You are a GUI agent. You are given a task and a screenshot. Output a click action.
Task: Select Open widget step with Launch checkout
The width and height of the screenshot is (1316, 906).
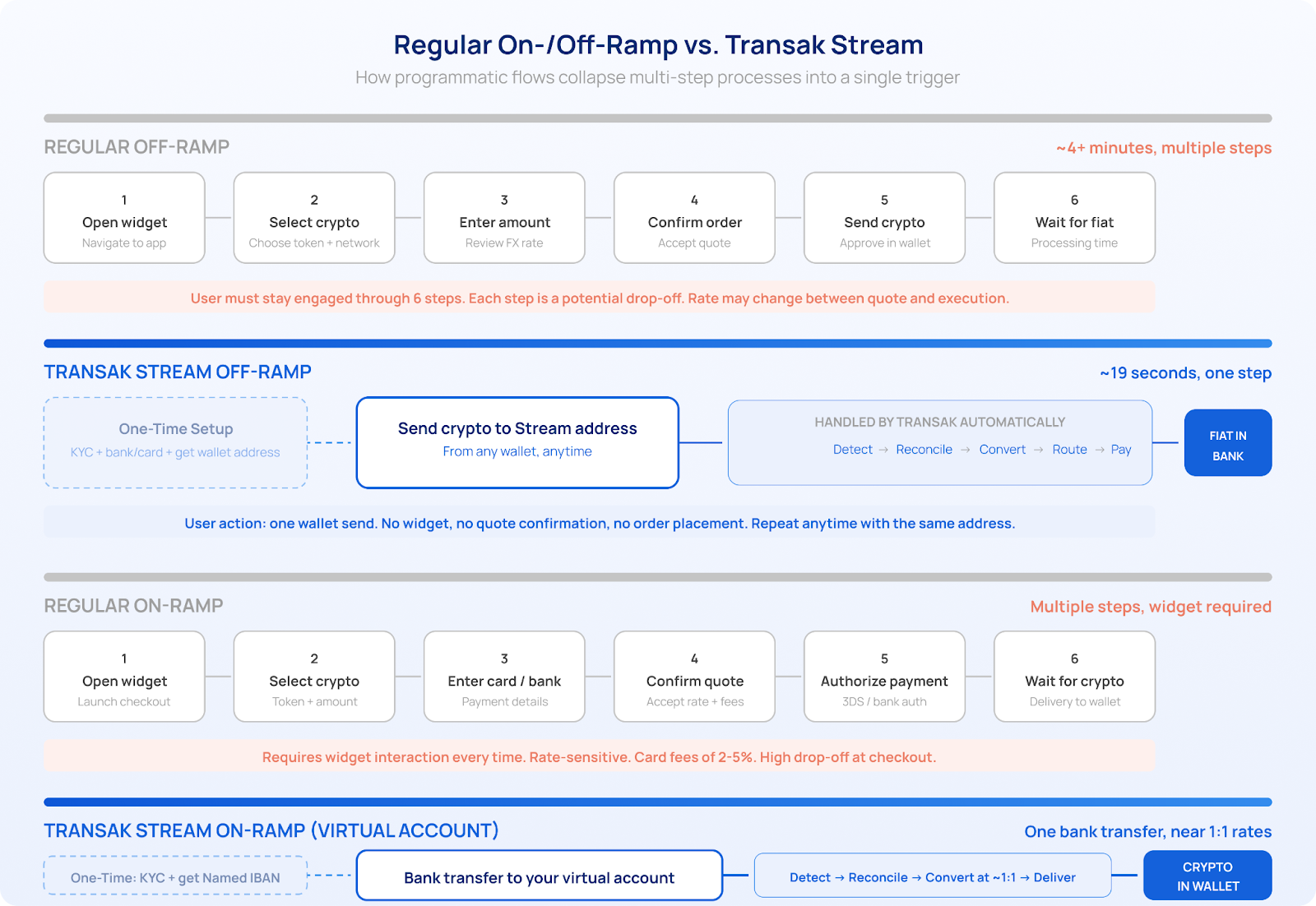[x=124, y=677]
